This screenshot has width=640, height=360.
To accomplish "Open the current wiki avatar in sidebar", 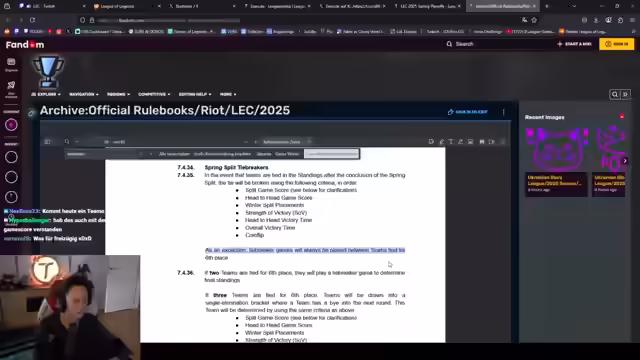I will pos(11,124).
